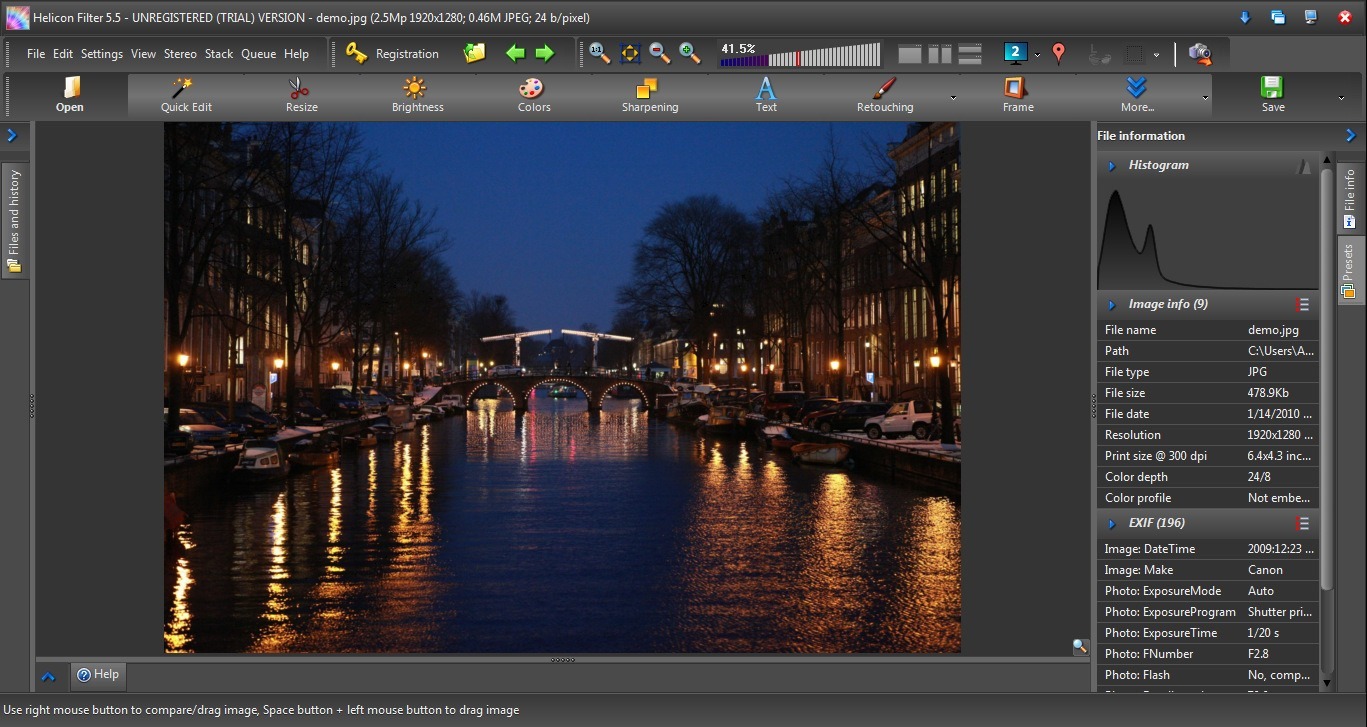1367x727 pixels.
Task: Open the Frame tool
Action: [1017, 95]
